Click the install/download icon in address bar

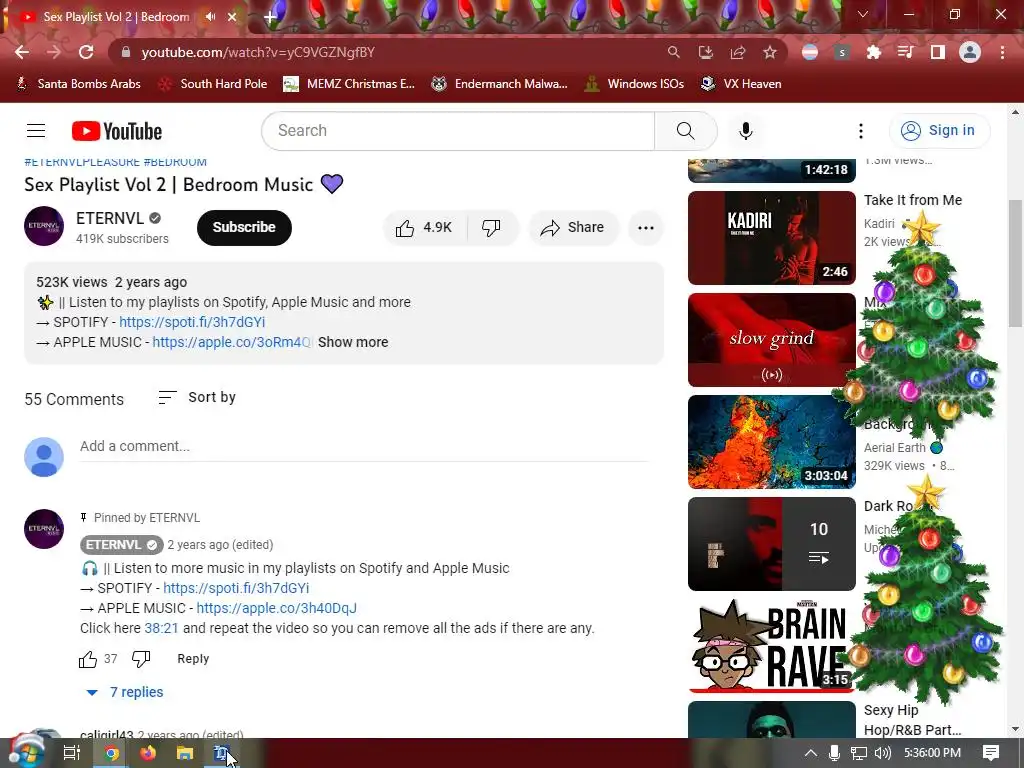click(x=706, y=52)
